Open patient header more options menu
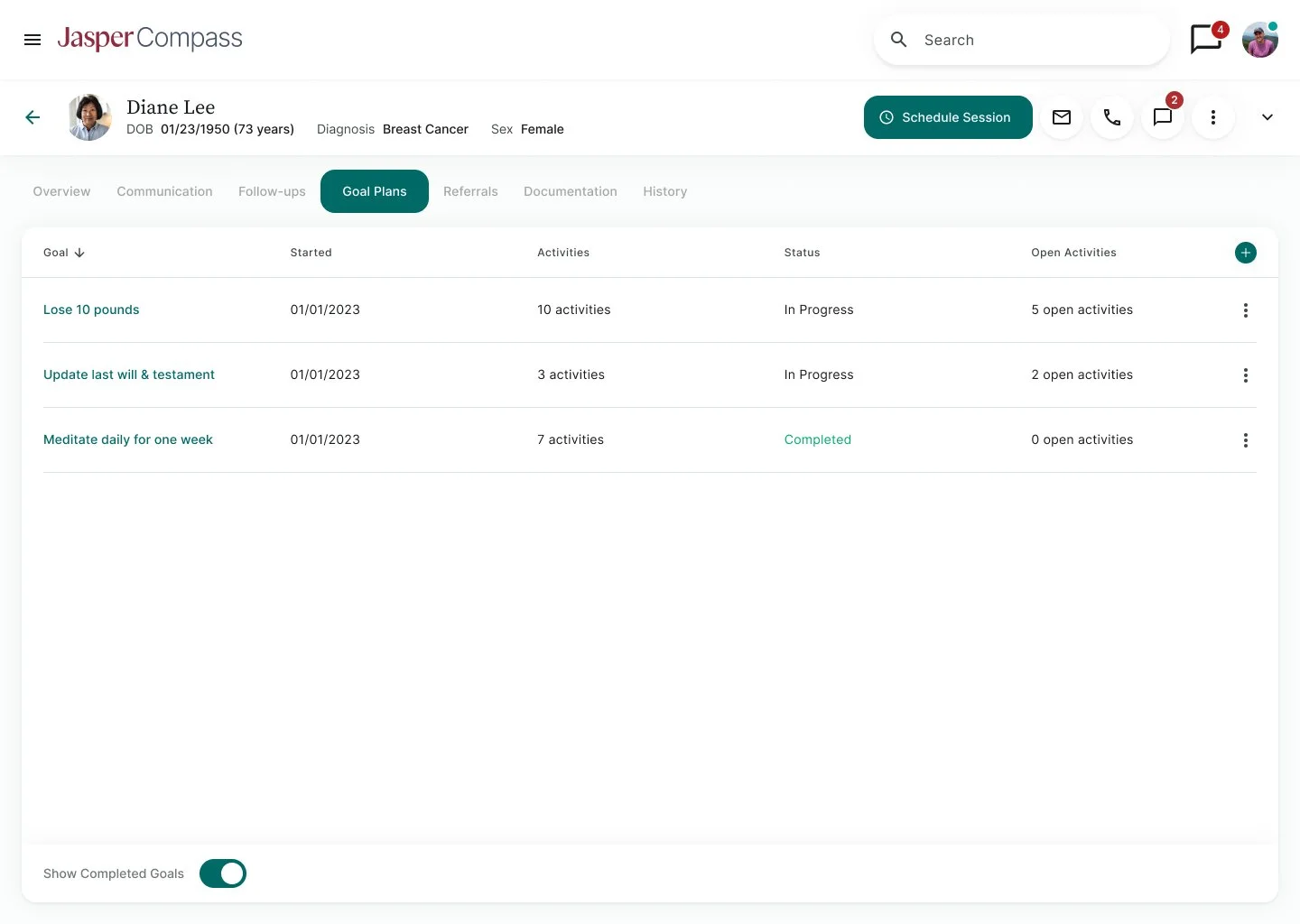This screenshot has height=924, width=1300. pyautogui.click(x=1213, y=117)
